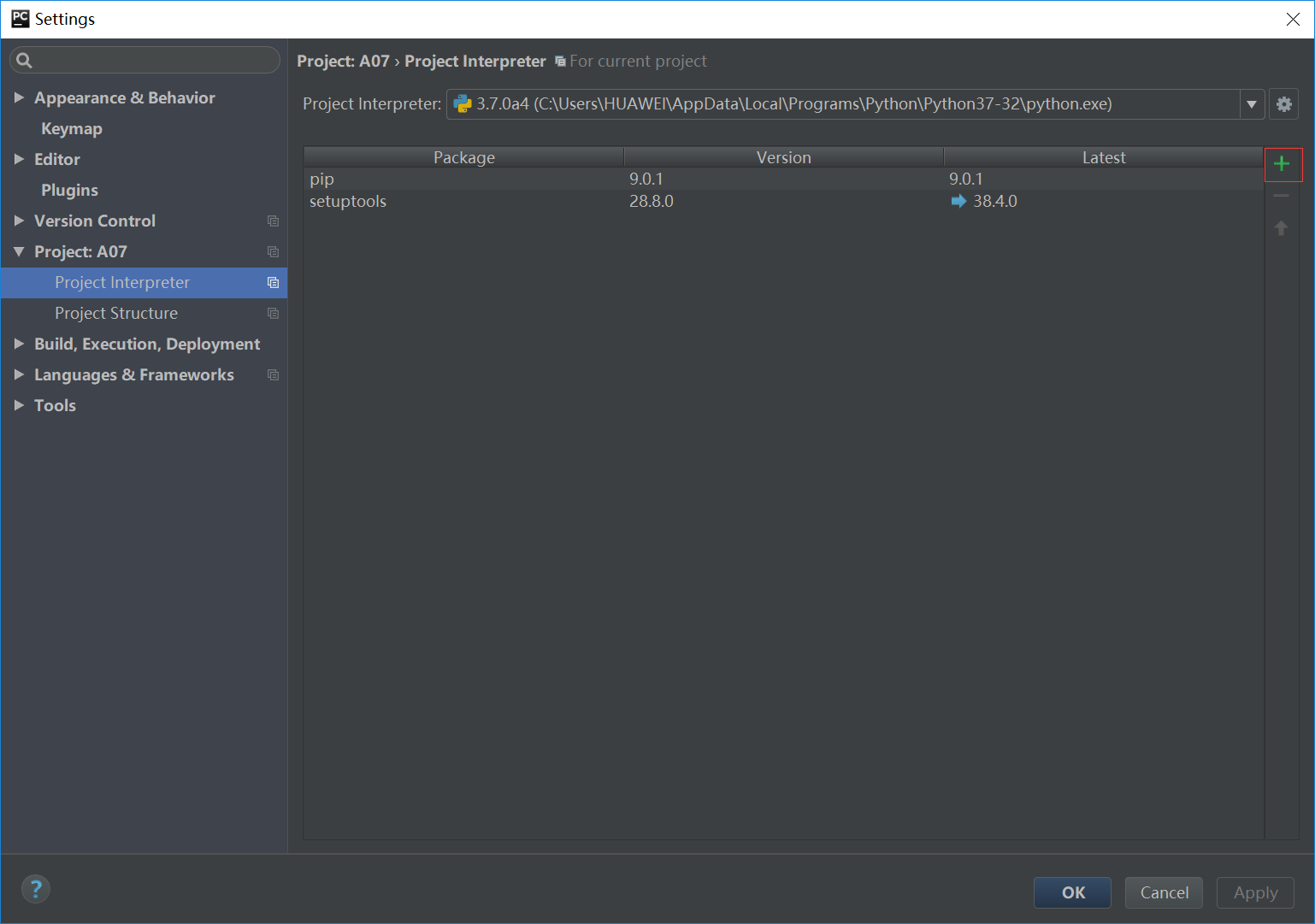This screenshot has height=924, width=1315.
Task: Open the interpreter gear settings icon
Action: coord(1284,104)
